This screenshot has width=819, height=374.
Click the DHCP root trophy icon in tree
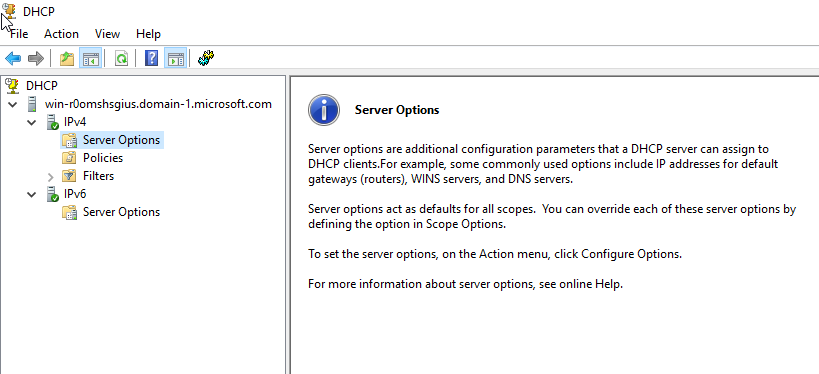click(x=13, y=85)
